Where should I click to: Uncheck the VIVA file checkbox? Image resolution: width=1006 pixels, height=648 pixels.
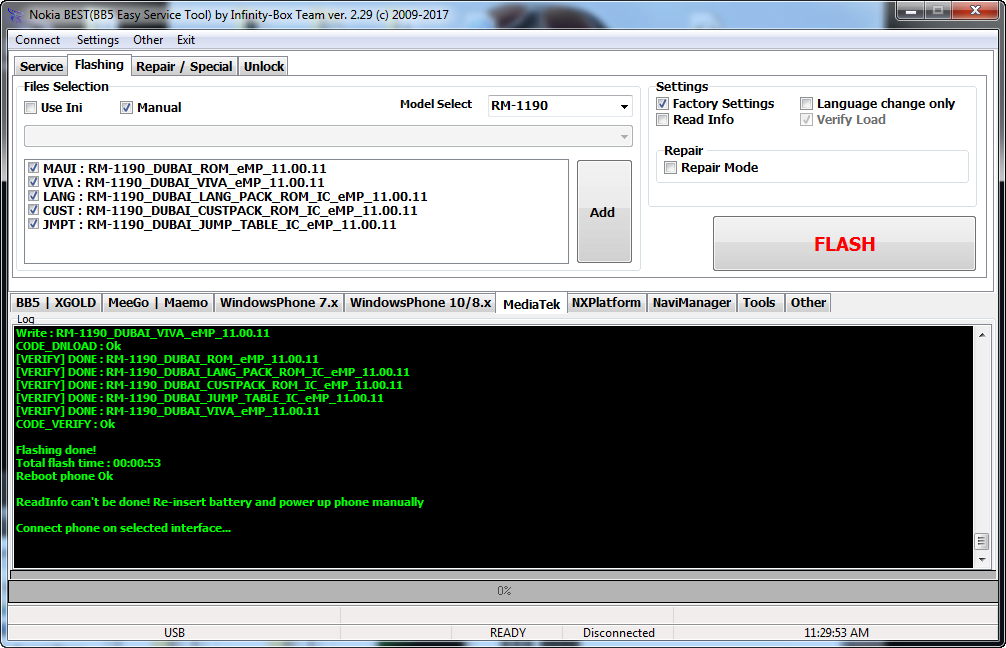coord(33,182)
